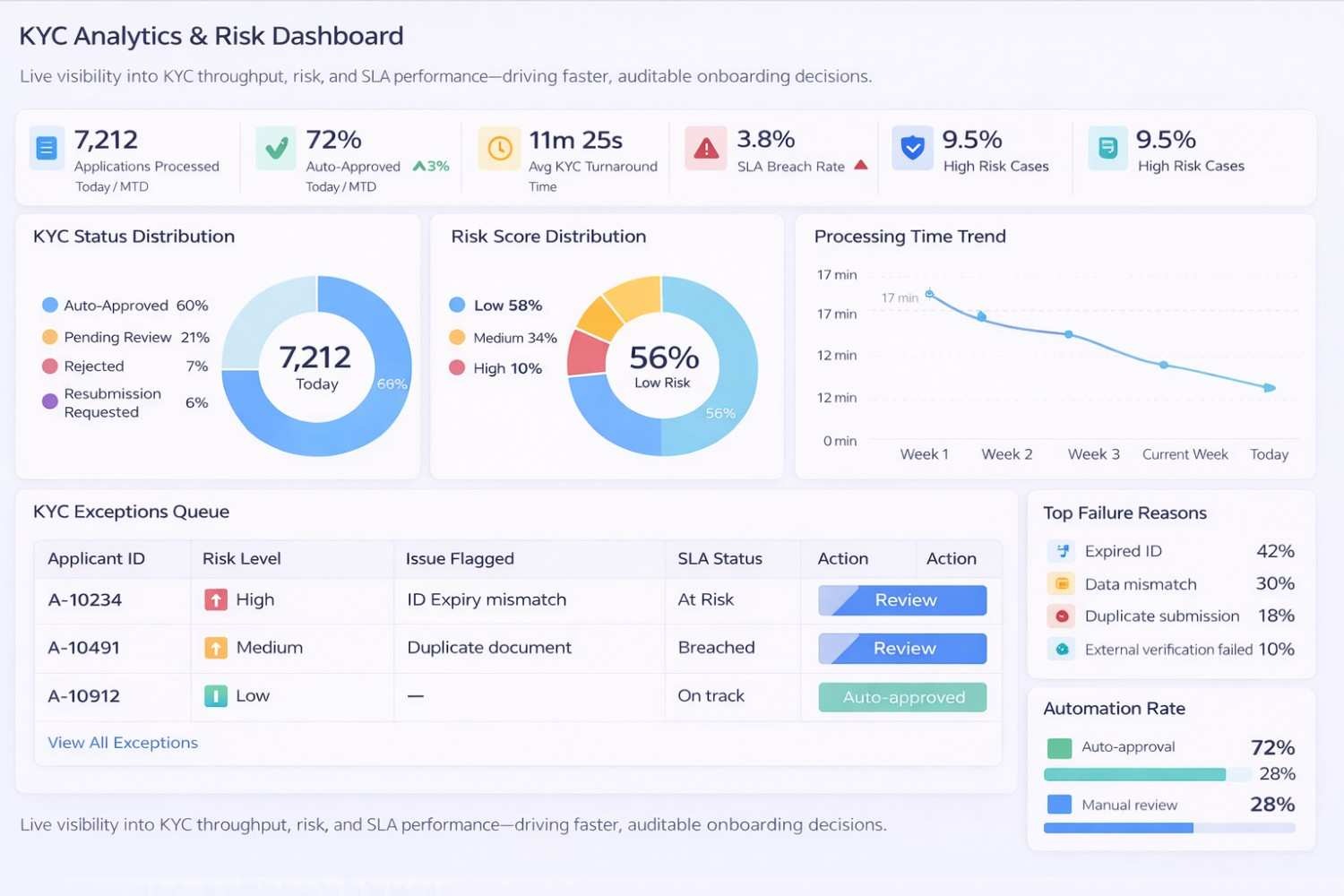Click the teal High Risk Cases card icon

[x=1107, y=148]
